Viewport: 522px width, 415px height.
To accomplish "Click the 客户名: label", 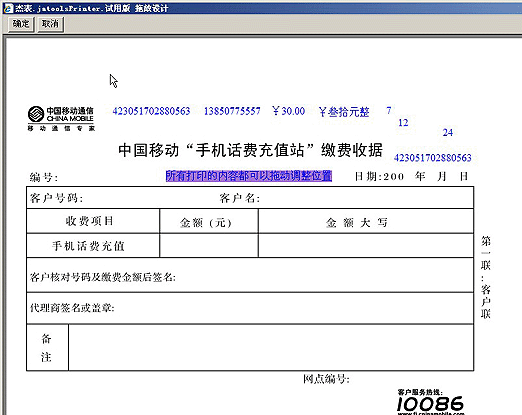I will (x=240, y=198).
